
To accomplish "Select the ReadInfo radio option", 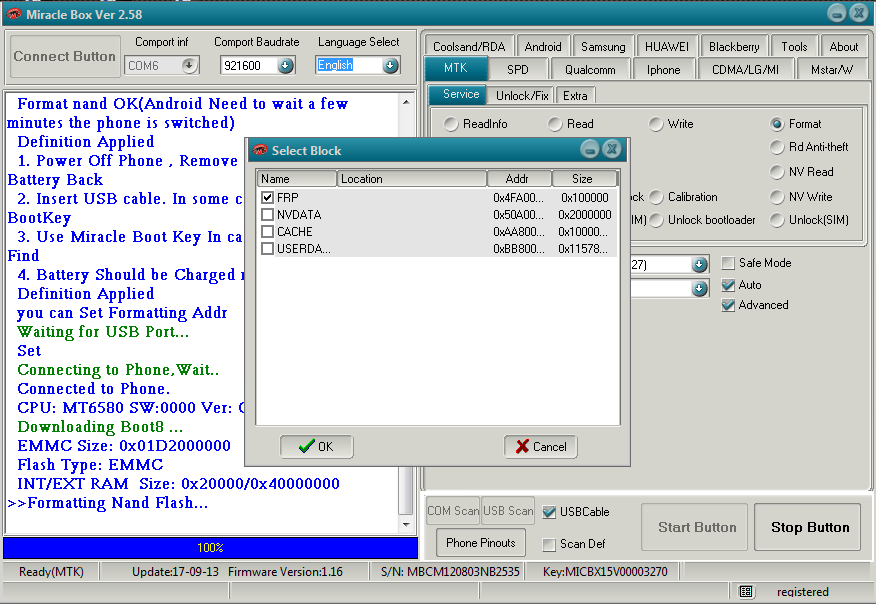I will pos(451,124).
